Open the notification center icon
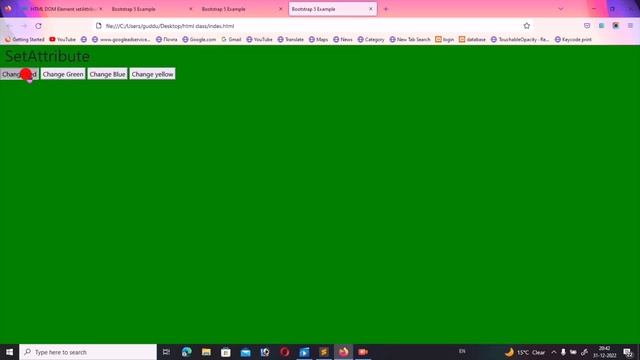 pos(628,352)
